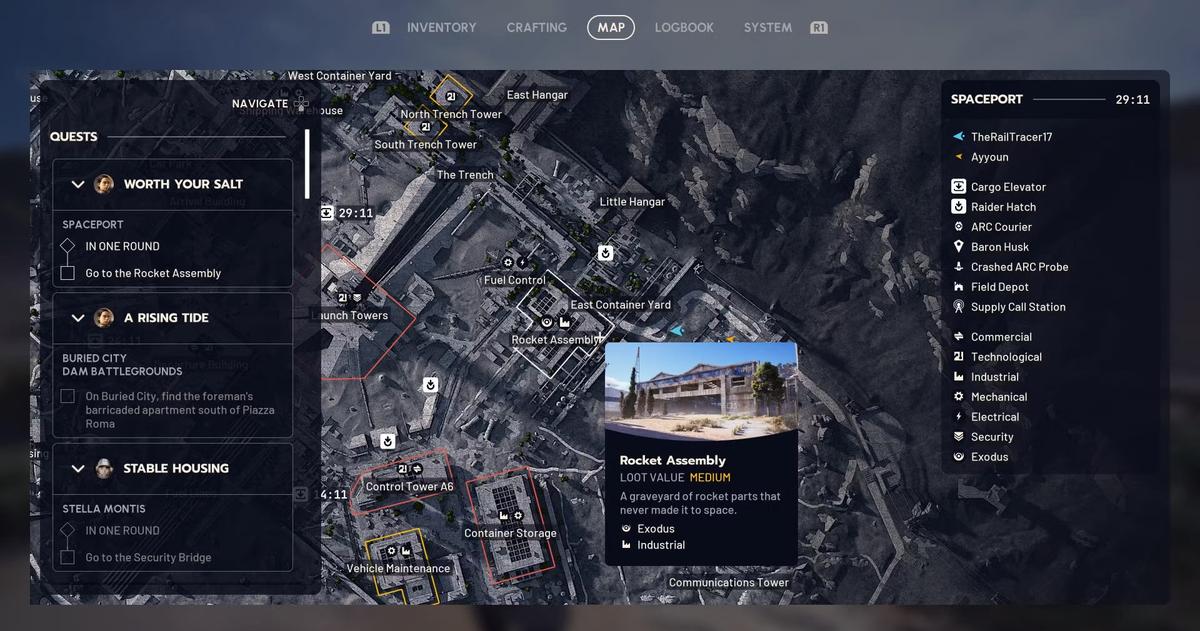1200x631 pixels.
Task: Click the Exodus category icon in legend
Action: [958, 457]
